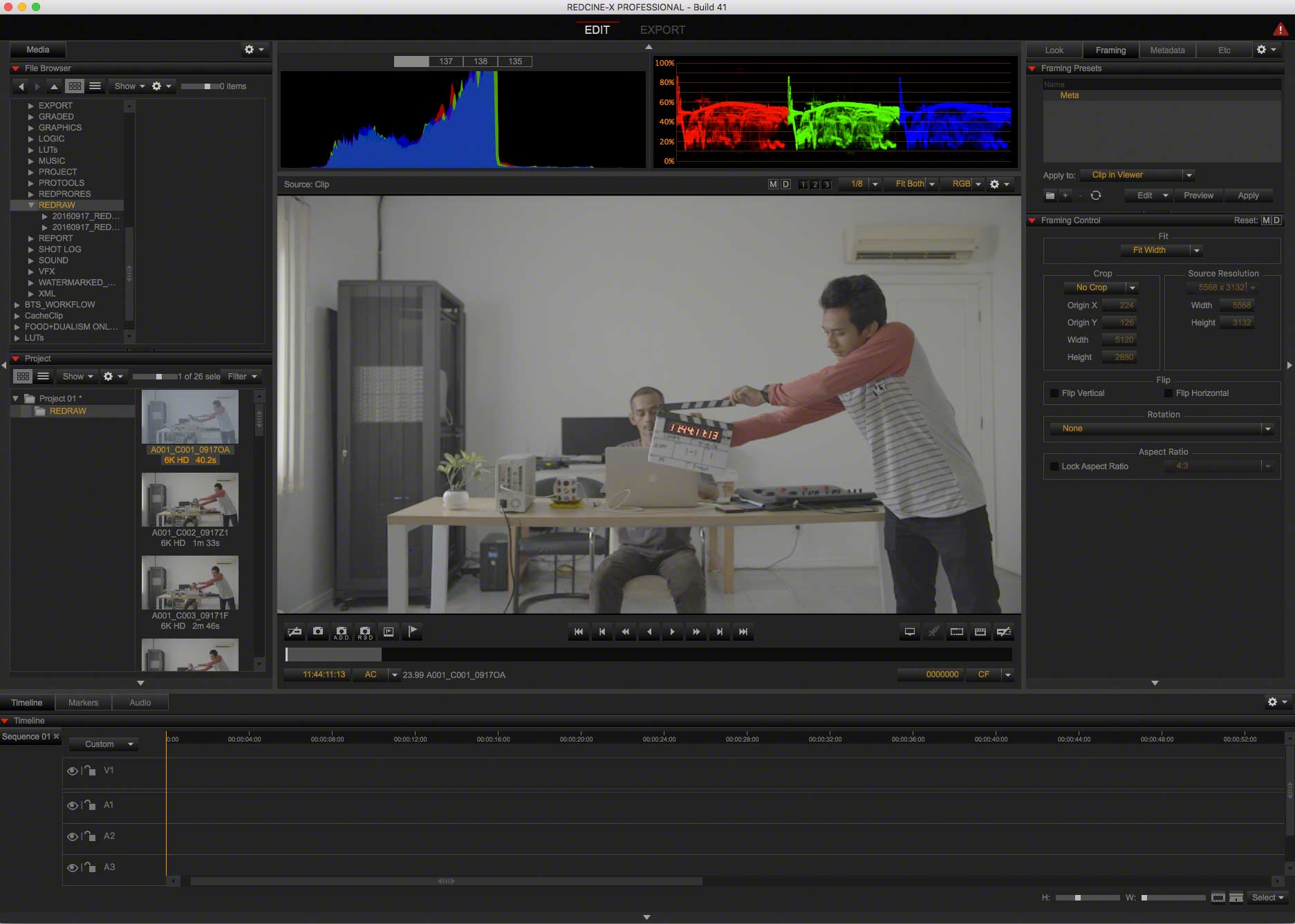The image size is (1295, 924).
Task: Click the snapshot camera icon below viewer
Action: pos(318,632)
